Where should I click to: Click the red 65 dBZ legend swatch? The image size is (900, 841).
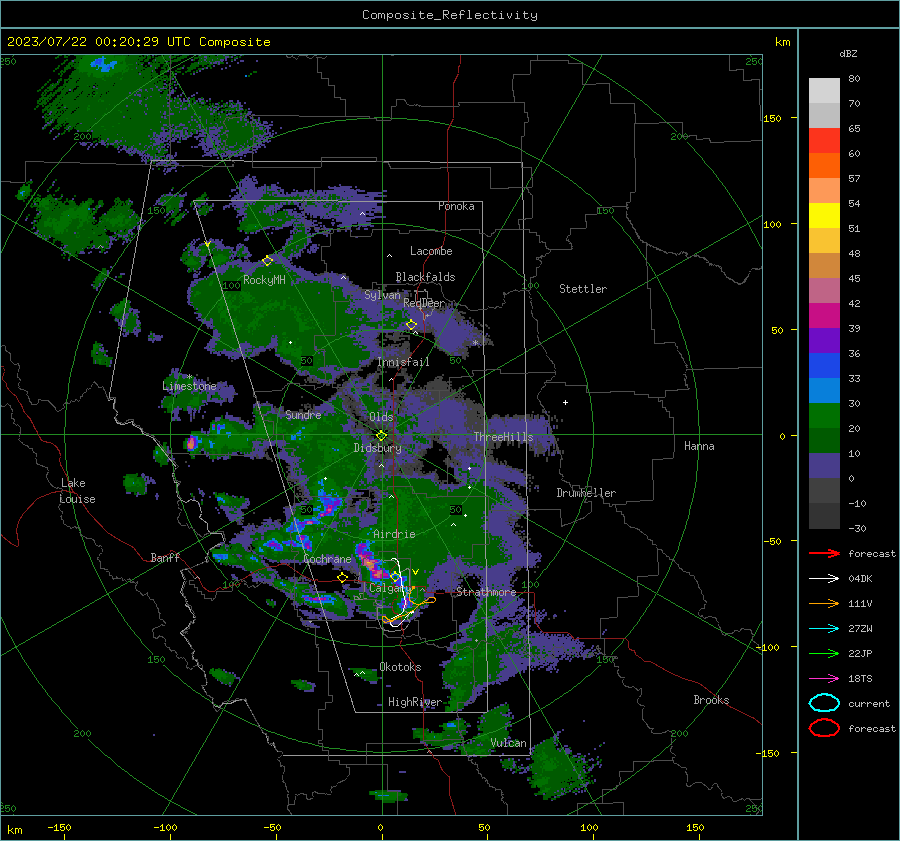click(x=824, y=140)
